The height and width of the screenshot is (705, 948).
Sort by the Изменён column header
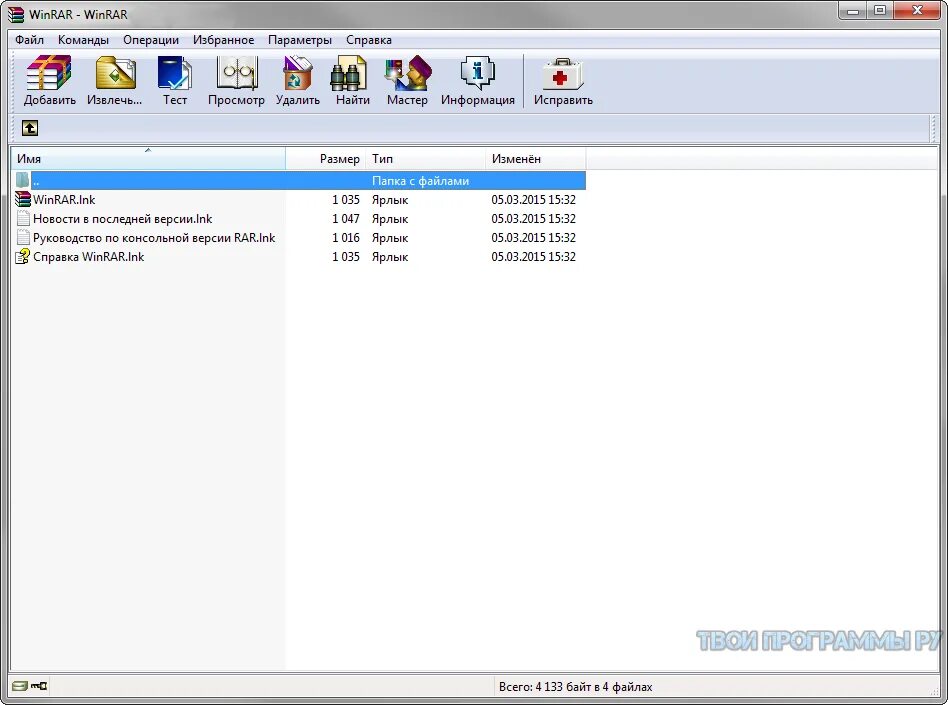(535, 158)
